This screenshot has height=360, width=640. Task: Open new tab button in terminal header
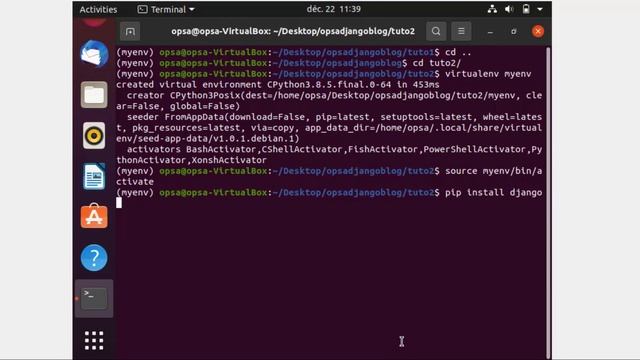[x=130, y=31]
